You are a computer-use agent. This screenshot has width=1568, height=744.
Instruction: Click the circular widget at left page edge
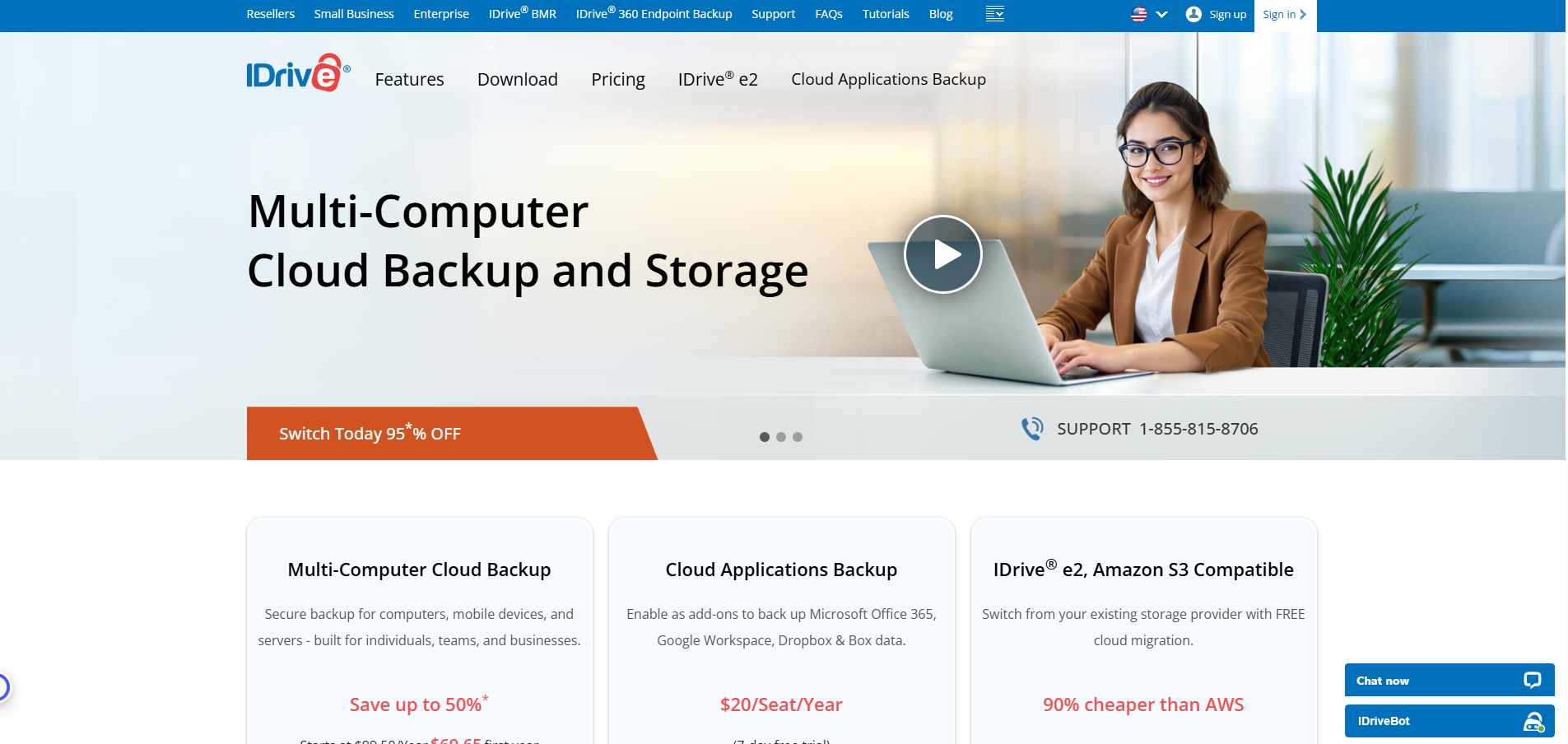click(3, 687)
